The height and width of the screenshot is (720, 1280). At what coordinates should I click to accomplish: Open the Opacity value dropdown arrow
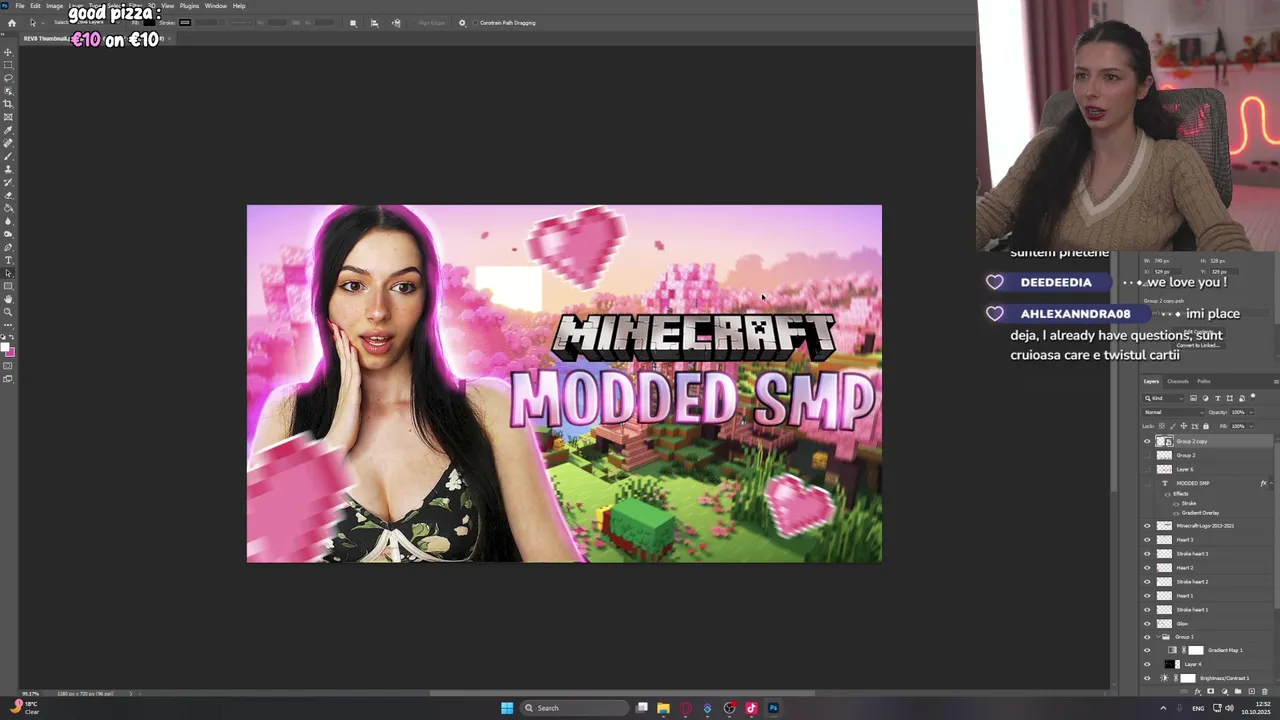[x=1251, y=412]
